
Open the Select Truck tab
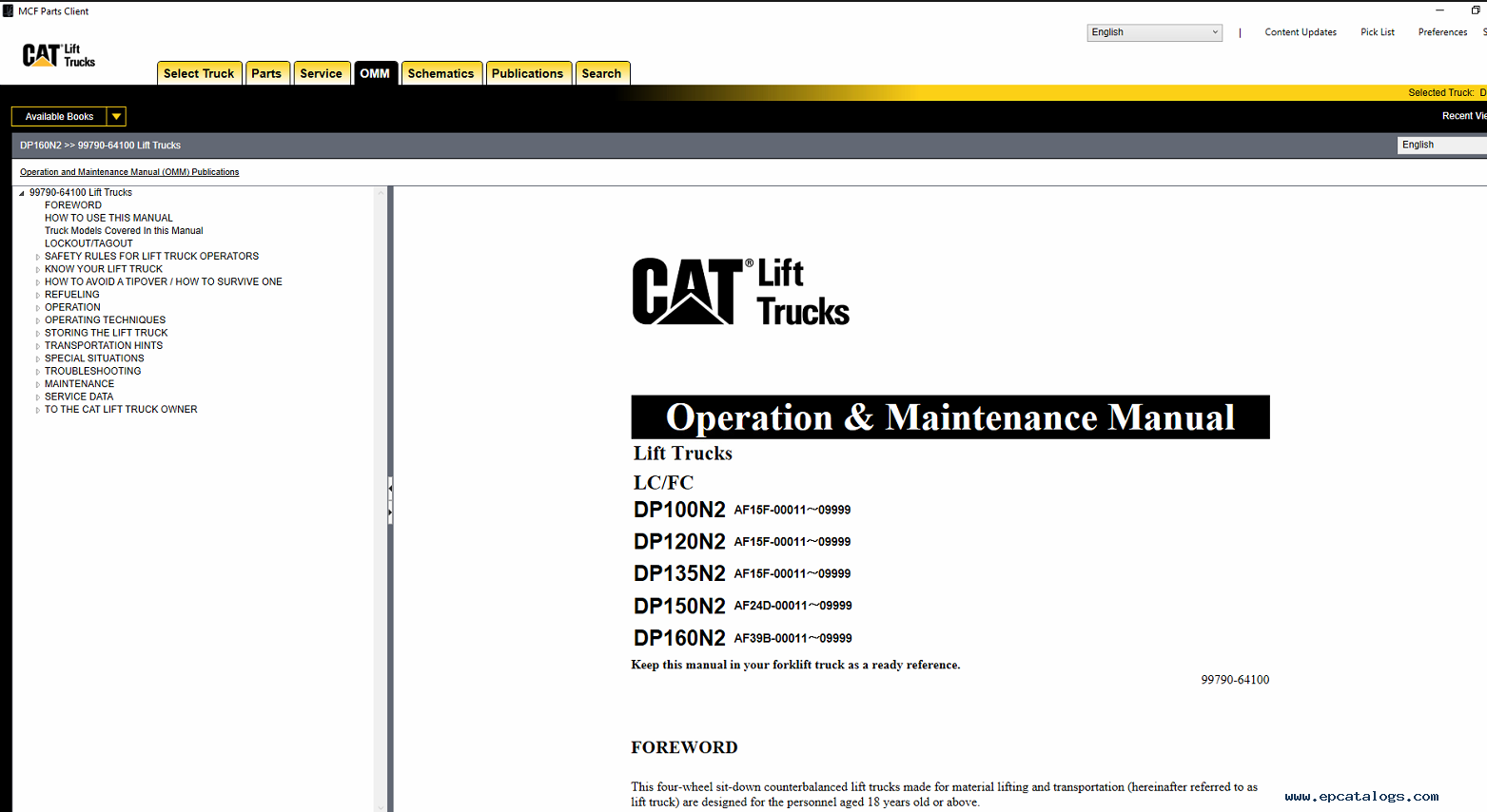point(199,73)
